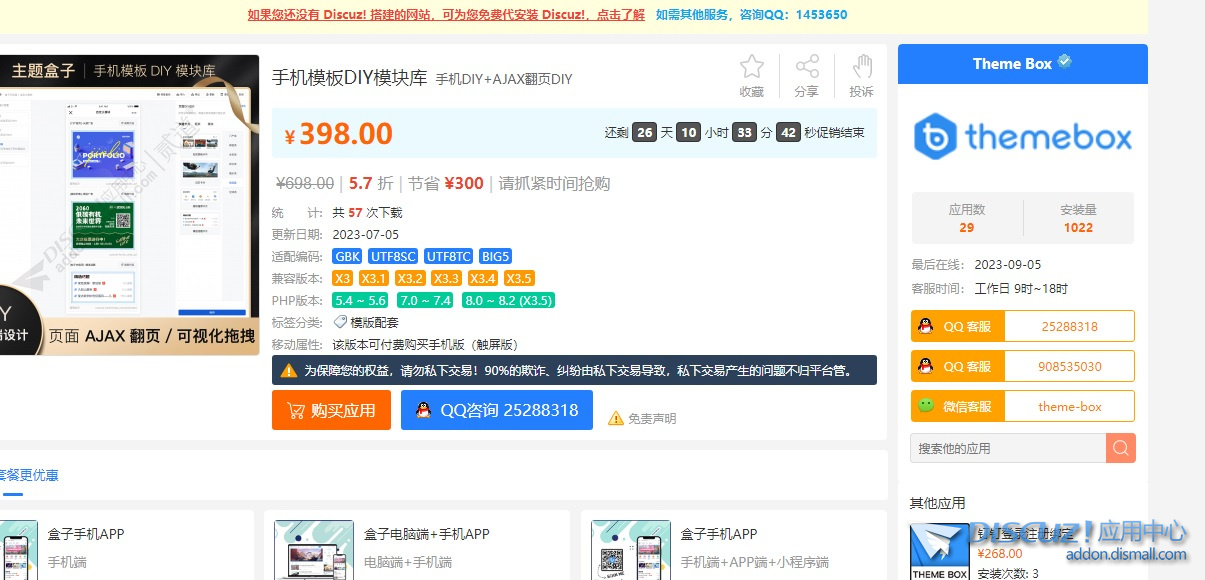This screenshot has height=580, width=1205.
Task: Click the QQ: 1453650 consult link
Action: tap(751, 15)
